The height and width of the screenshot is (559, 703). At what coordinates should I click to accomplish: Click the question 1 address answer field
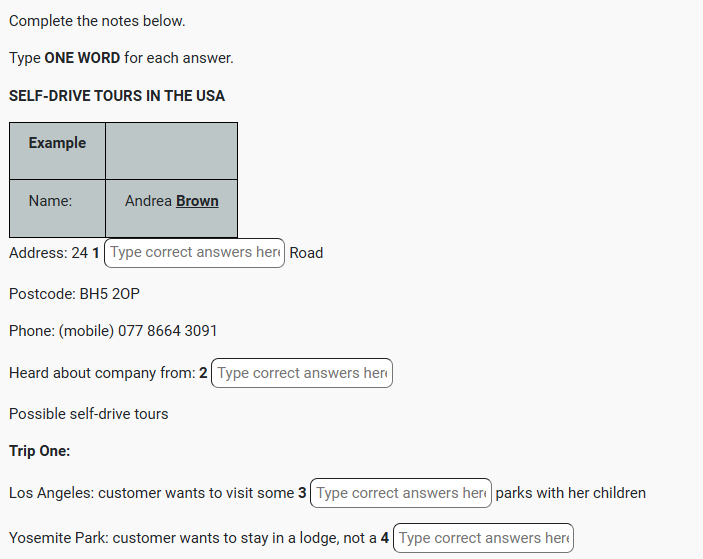(x=194, y=253)
